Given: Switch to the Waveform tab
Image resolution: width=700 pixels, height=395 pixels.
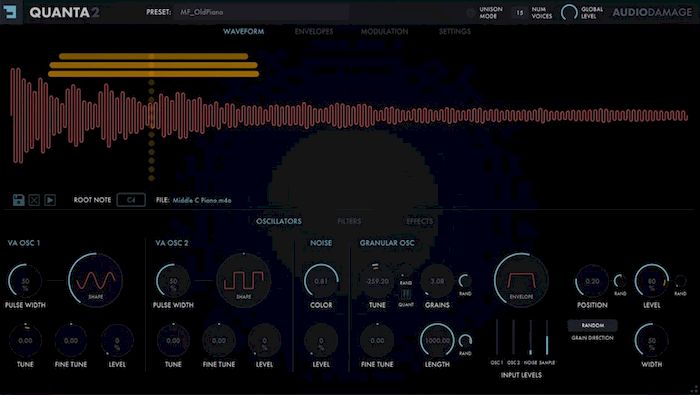Looking at the screenshot, I should click(x=243, y=31).
